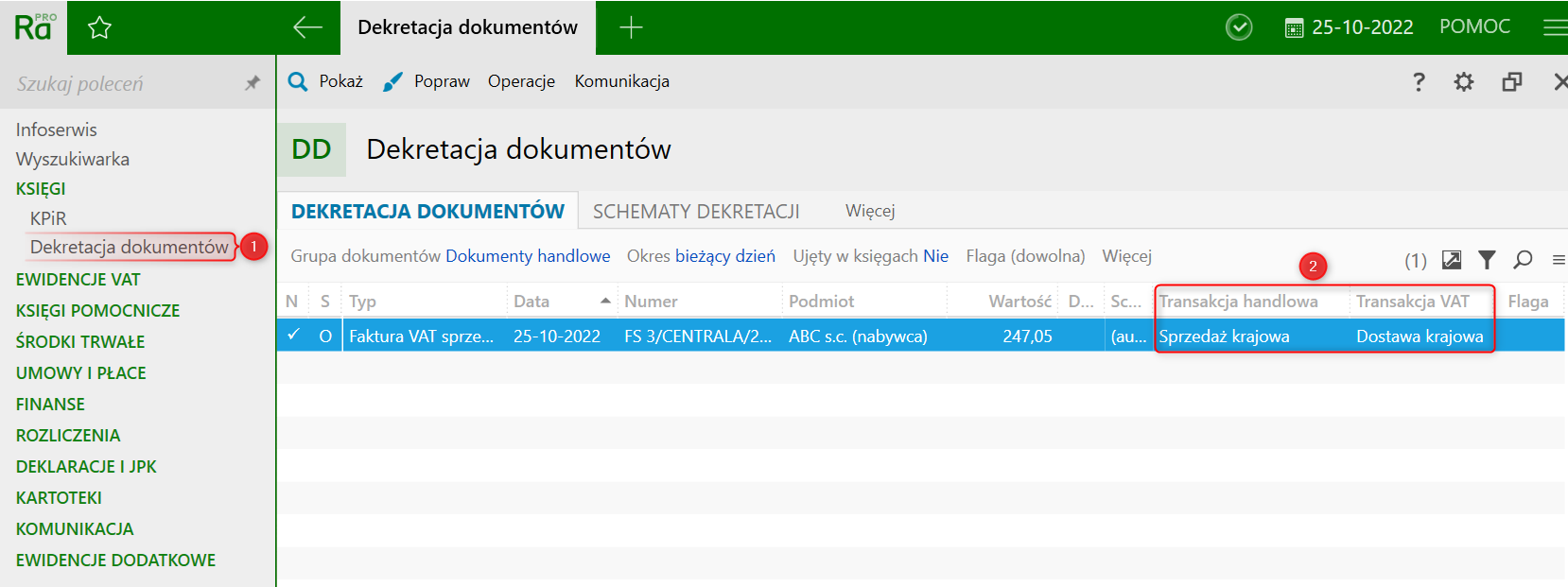The image size is (1568, 587).
Task: Open help with question mark icon
Action: [x=1419, y=81]
